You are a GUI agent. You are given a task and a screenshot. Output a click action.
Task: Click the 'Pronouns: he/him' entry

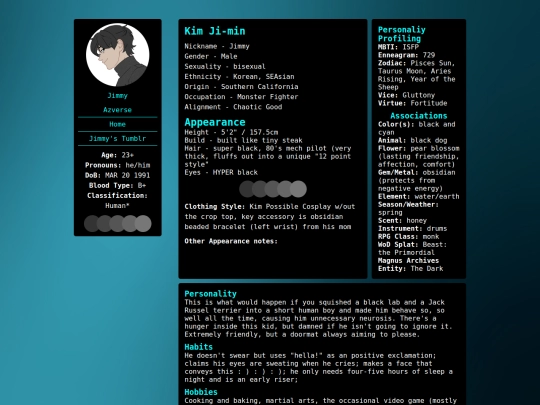tap(117, 165)
